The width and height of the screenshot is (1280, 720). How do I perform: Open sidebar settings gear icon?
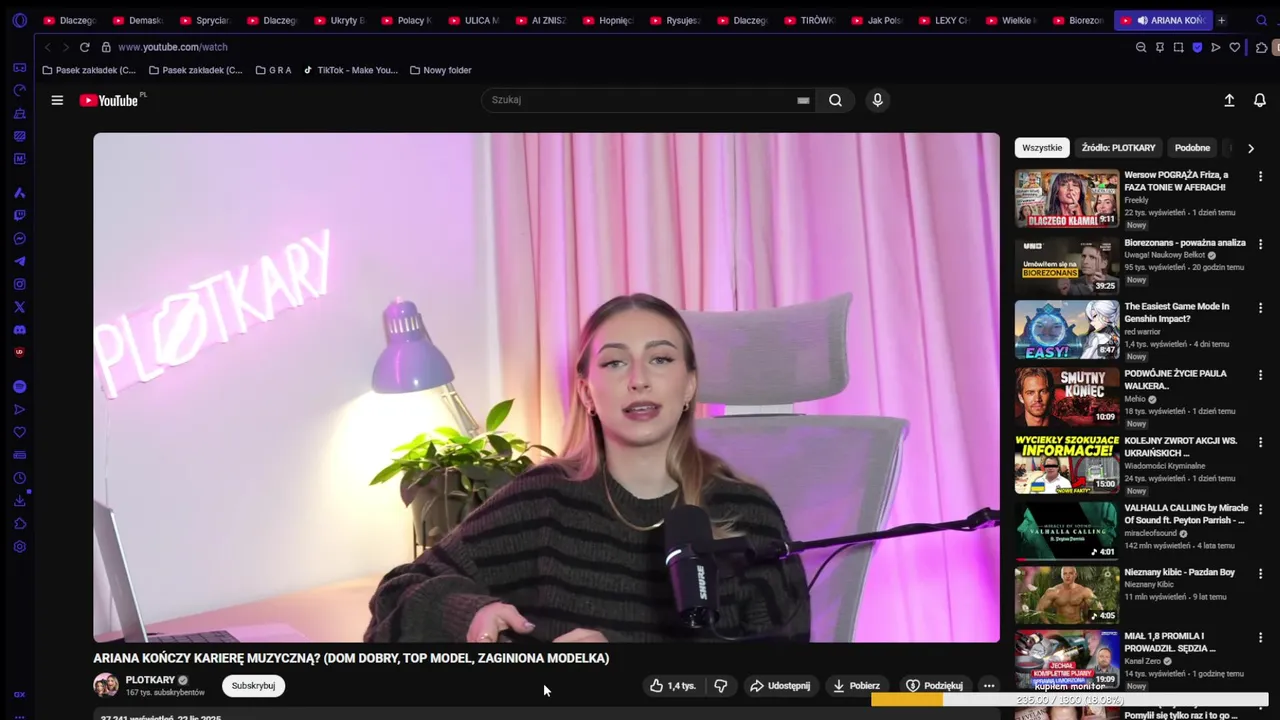coord(20,547)
